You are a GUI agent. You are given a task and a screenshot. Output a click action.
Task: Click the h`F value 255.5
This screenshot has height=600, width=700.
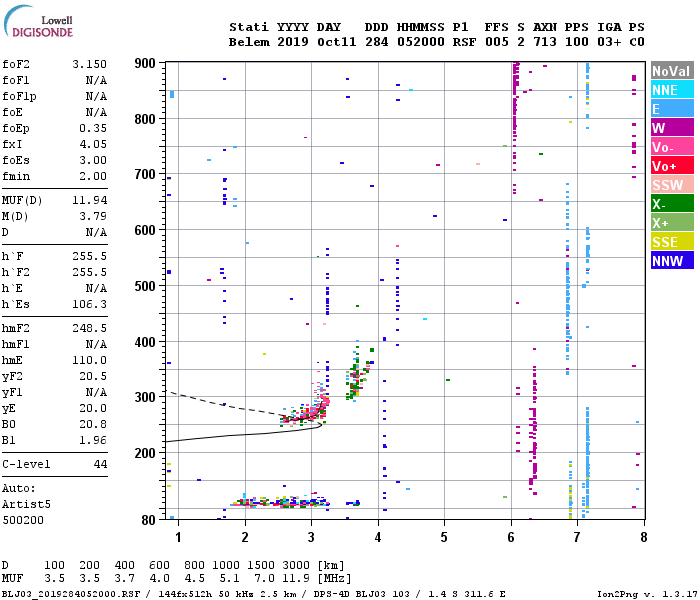[90, 256]
